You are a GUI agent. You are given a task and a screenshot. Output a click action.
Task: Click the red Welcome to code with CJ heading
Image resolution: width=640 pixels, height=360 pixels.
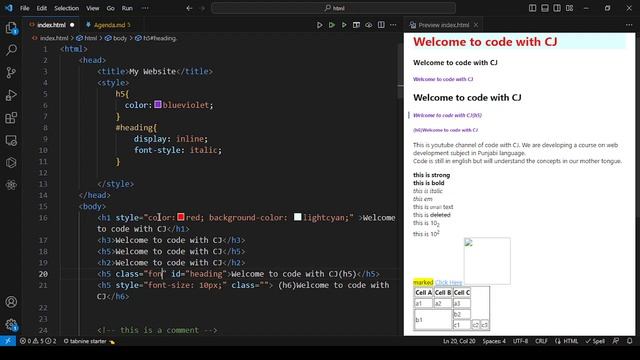(485, 42)
